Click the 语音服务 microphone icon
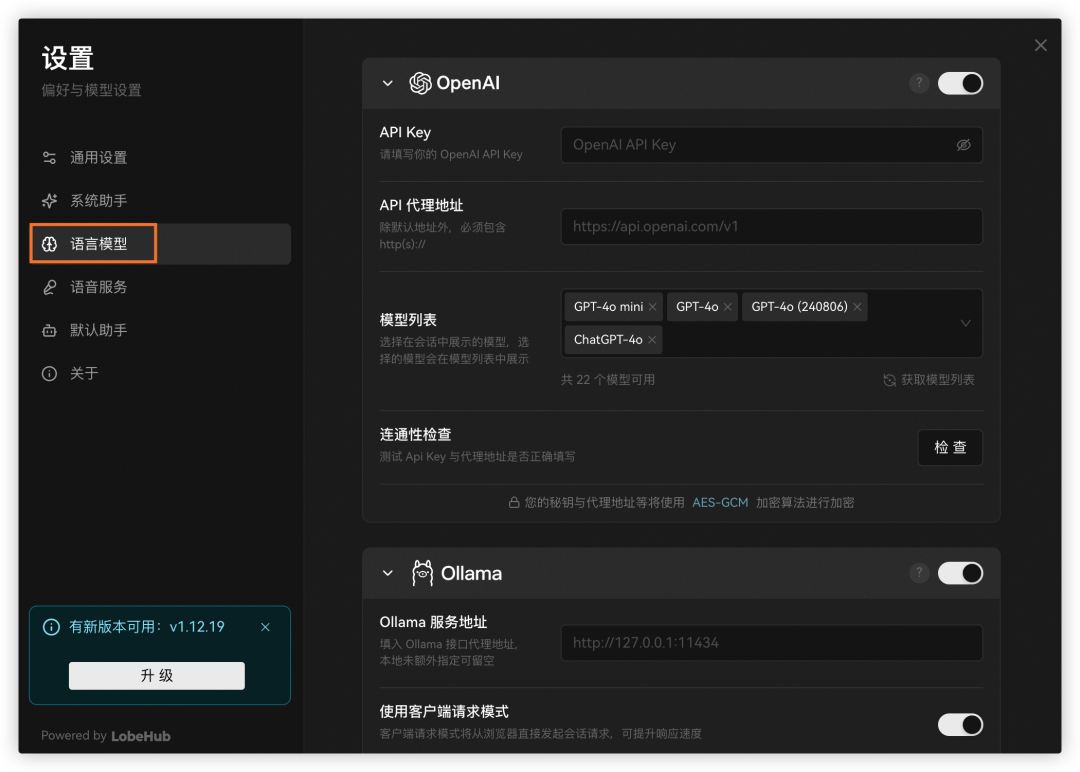The width and height of the screenshot is (1080, 772). (x=50, y=287)
